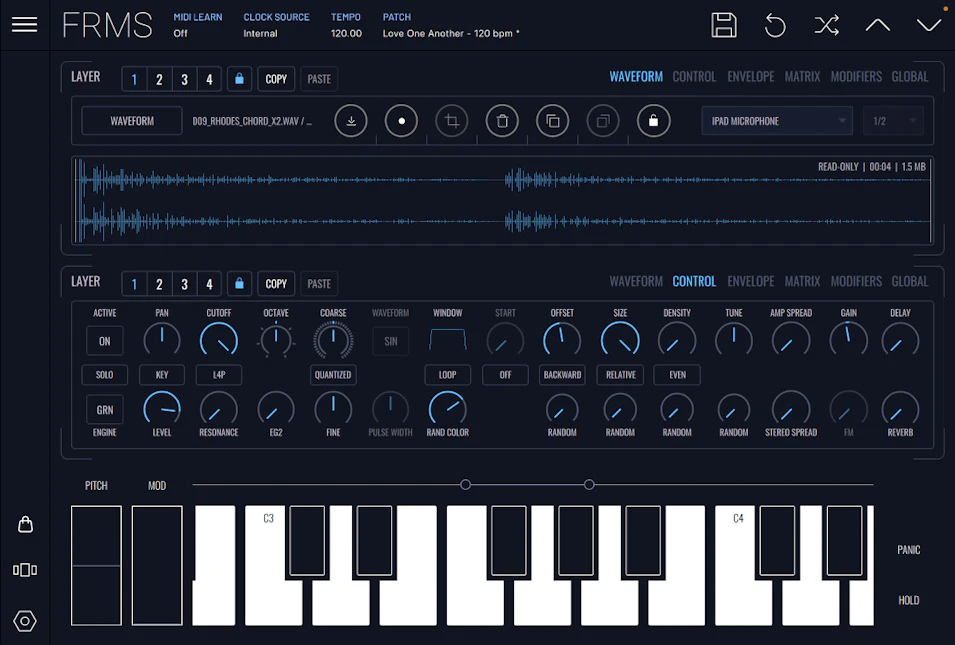
Task: Open the hamburger main menu
Action: click(x=24, y=25)
